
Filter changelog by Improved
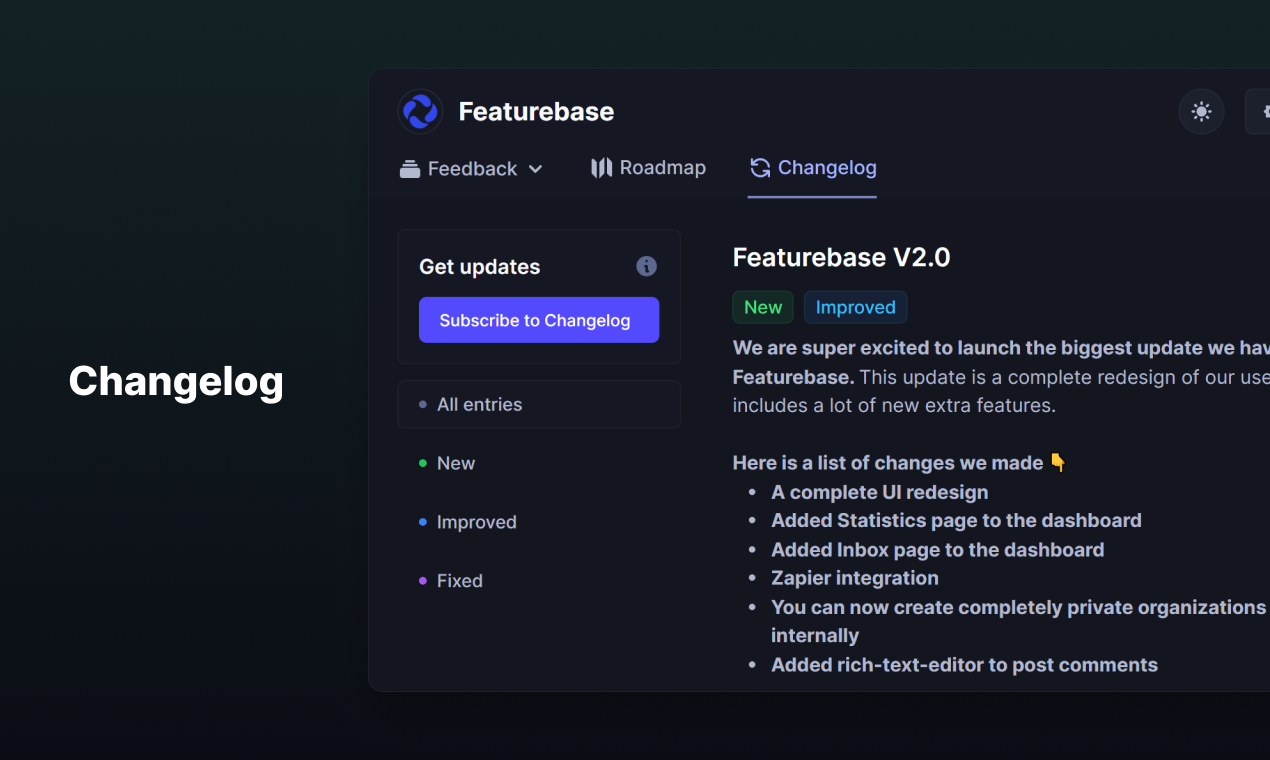[468, 522]
